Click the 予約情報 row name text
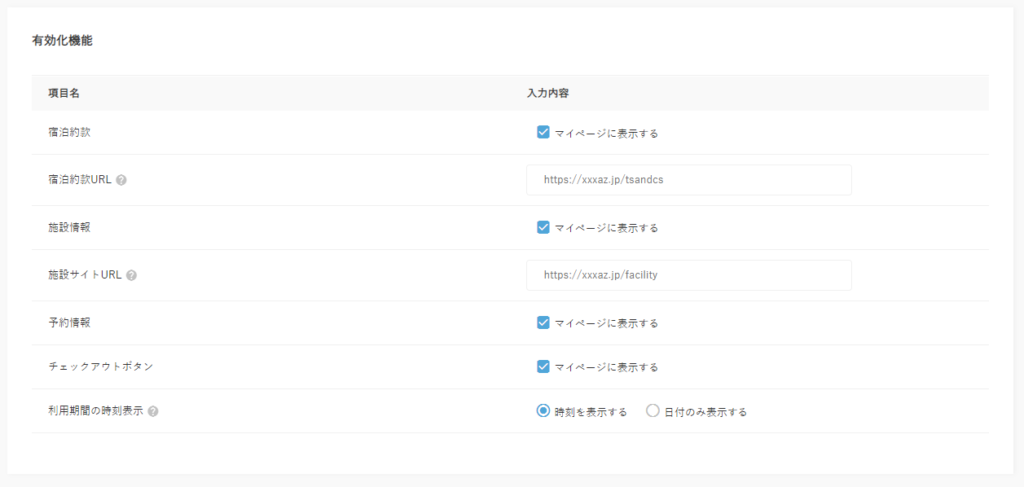 tap(70, 322)
